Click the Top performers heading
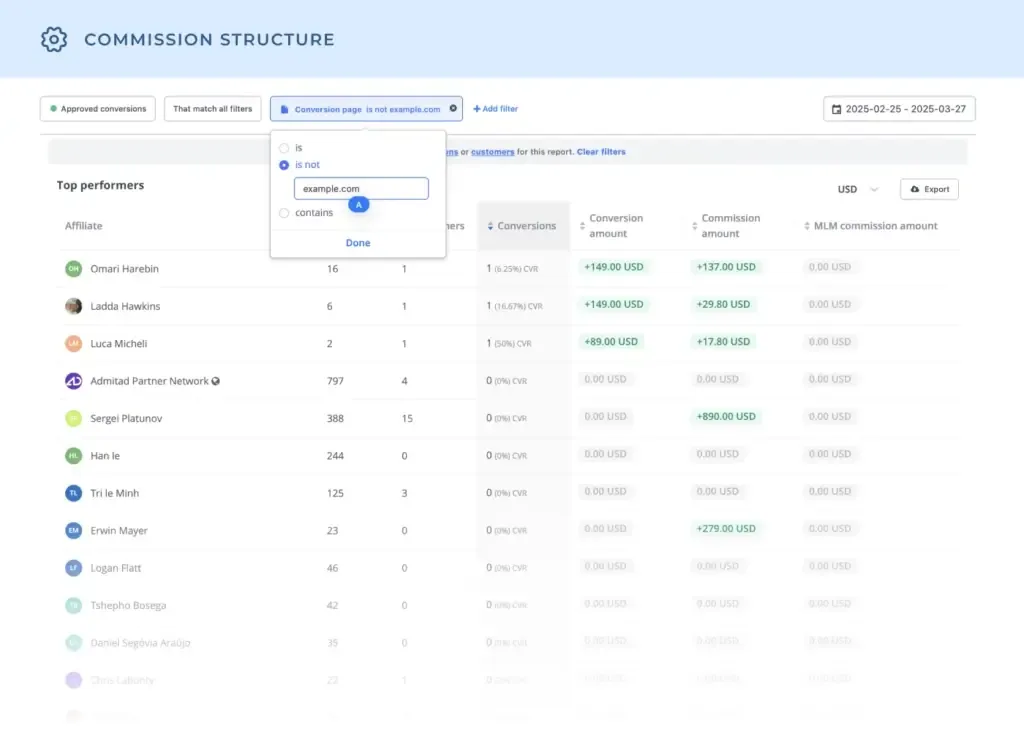 (x=100, y=185)
